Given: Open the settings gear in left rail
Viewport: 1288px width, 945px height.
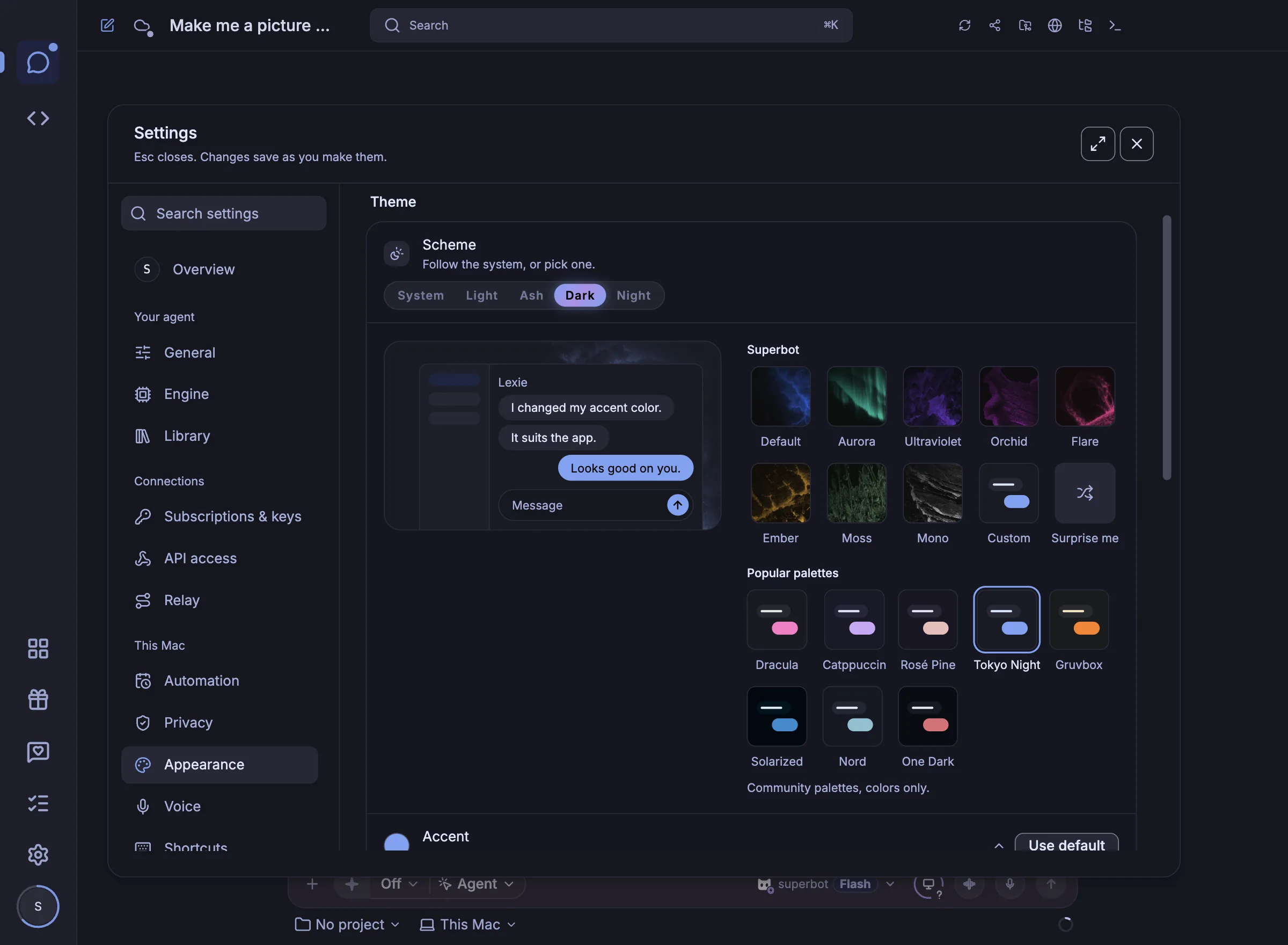Looking at the screenshot, I should coord(38,855).
